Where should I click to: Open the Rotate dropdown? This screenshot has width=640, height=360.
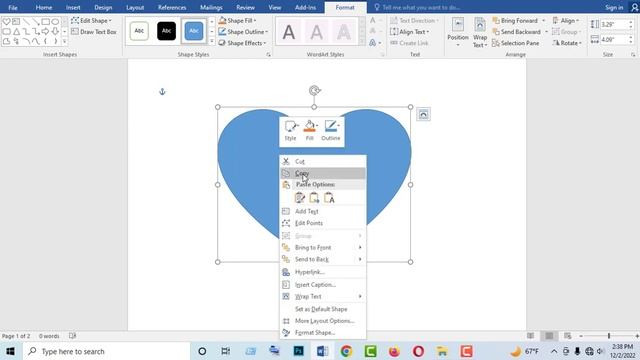coord(567,43)
